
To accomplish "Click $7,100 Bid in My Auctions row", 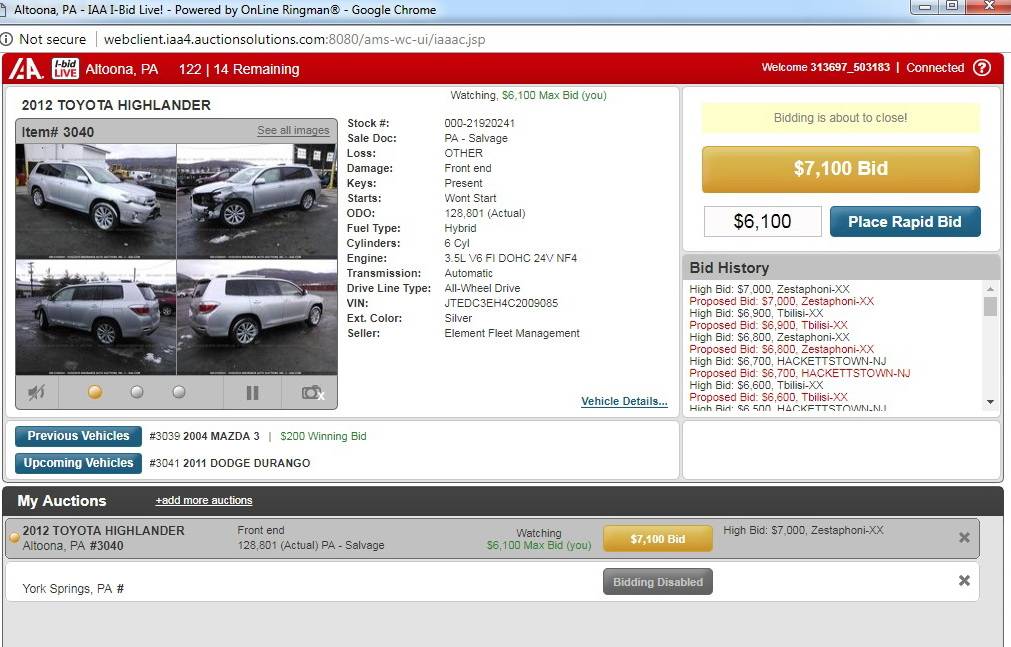I will click(x=658, y=539).
